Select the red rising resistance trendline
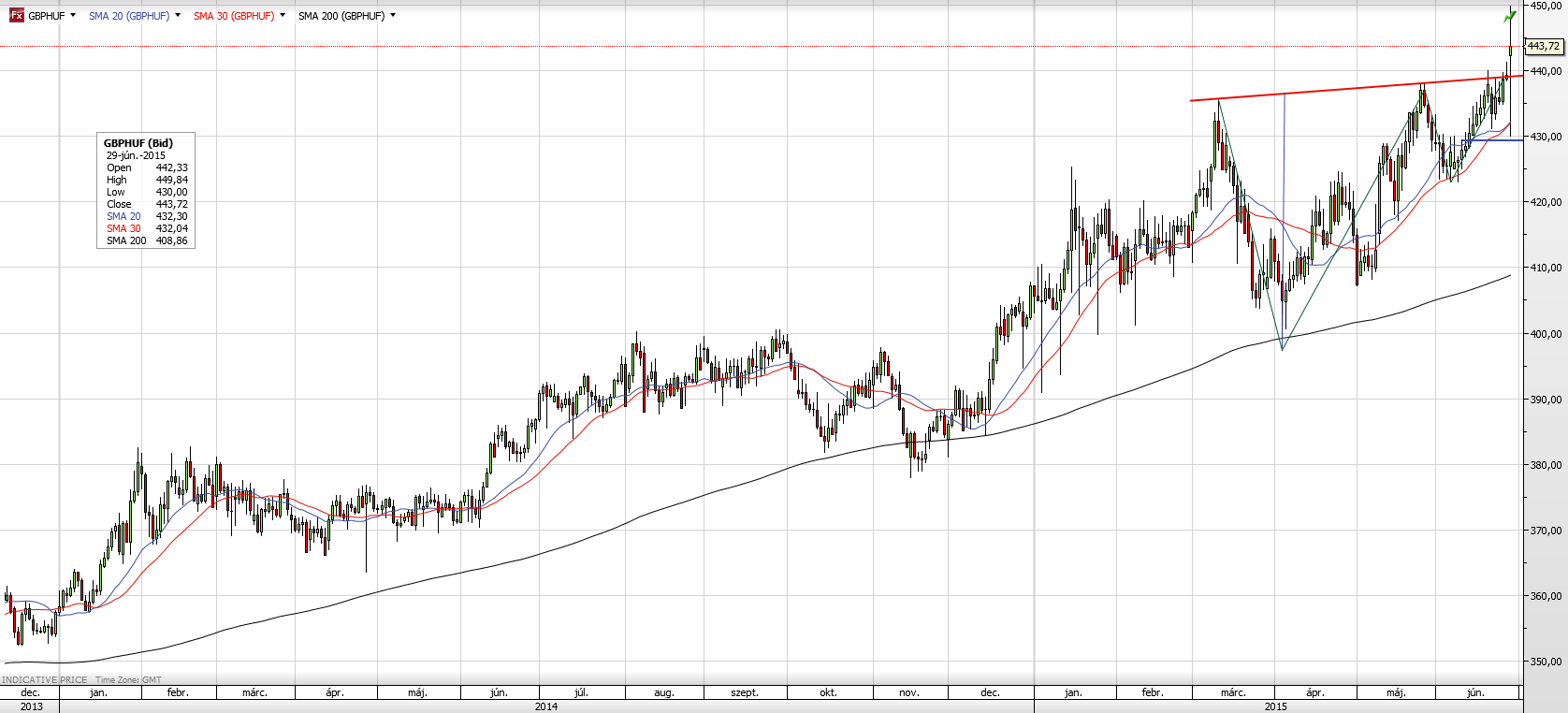 click(1355, 89)
